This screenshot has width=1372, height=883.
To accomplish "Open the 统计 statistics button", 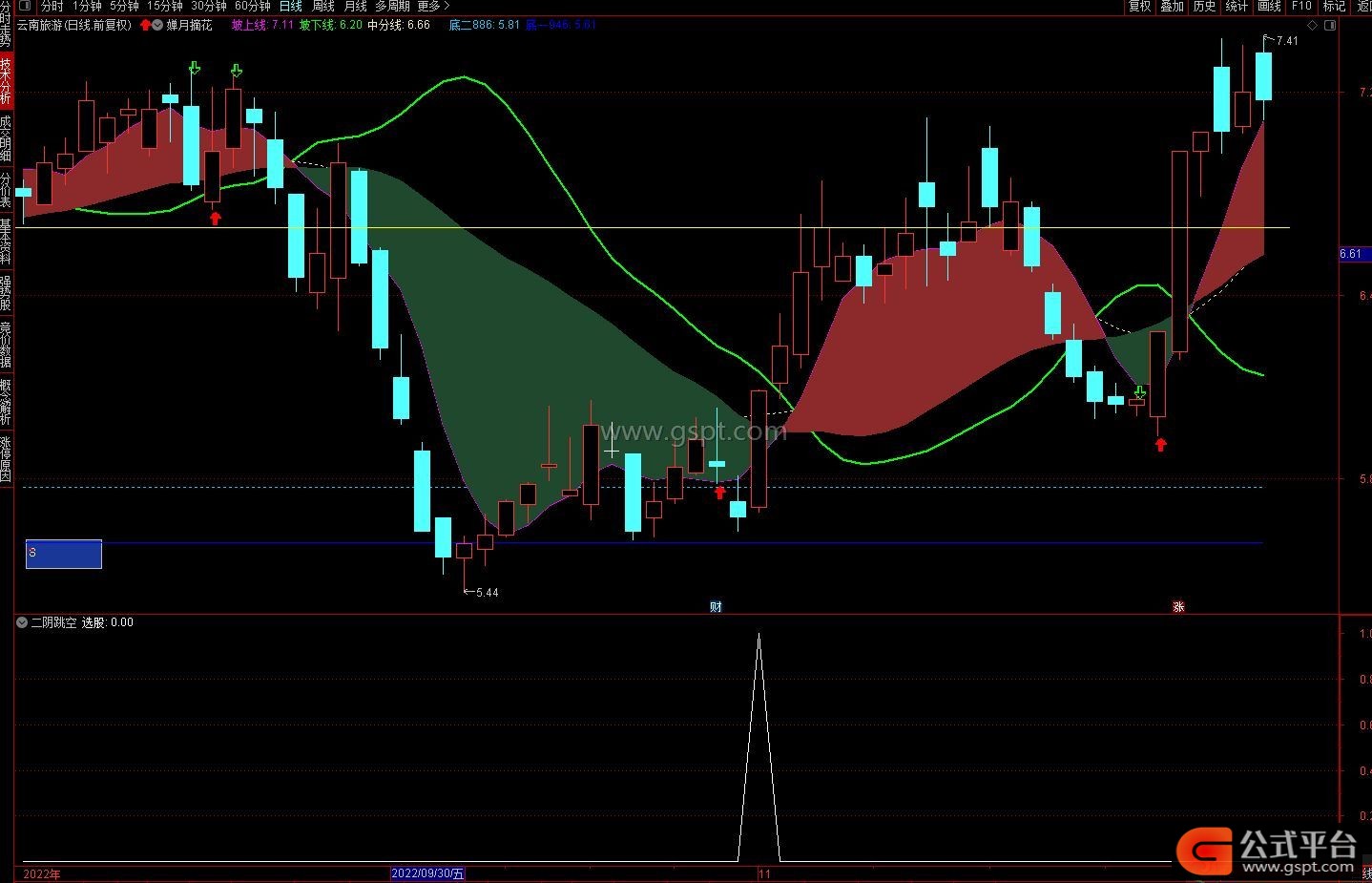I will point(1237,6).
